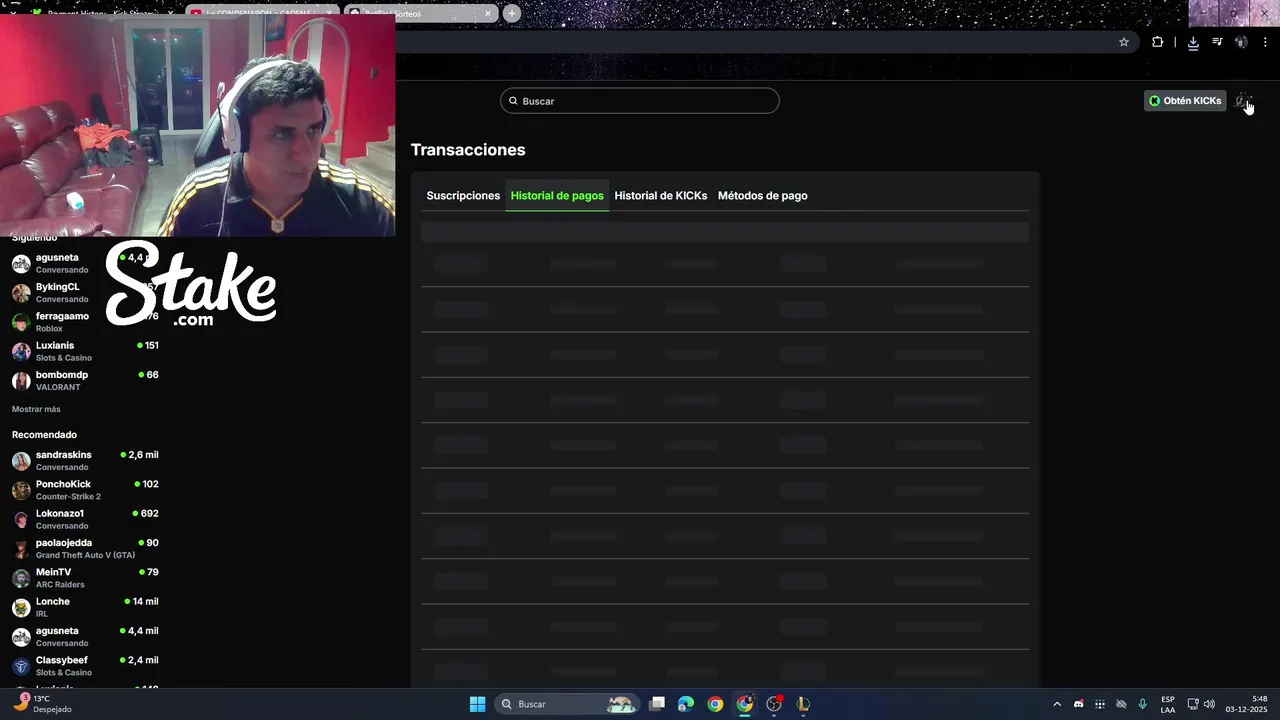Open Task View on the taskbar
1280x720 pixels.
(657, 704)
